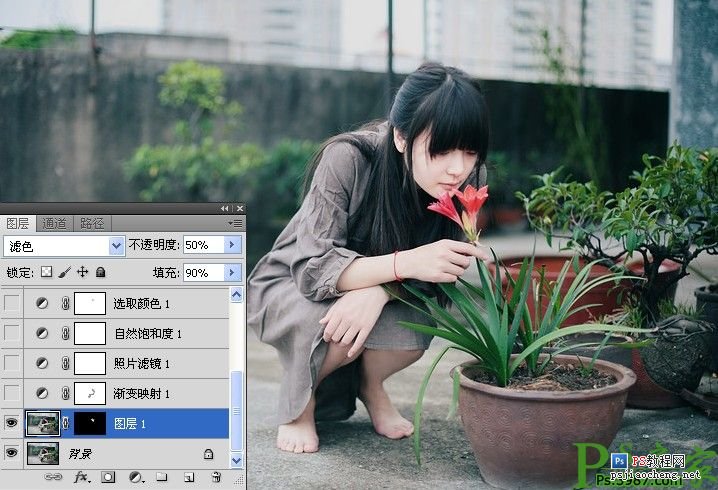Click the 选取颜色 1 mask link icon
718x490 pixels.
pyautogui.click(x=65, y=303)
